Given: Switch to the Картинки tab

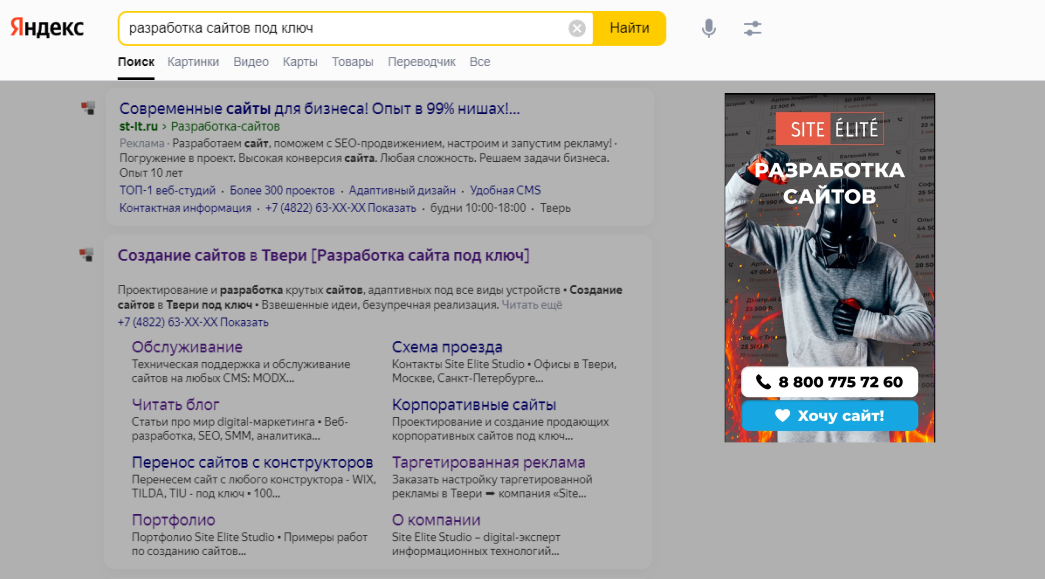Looking at the screenshot, I should (x=193, y=62).
